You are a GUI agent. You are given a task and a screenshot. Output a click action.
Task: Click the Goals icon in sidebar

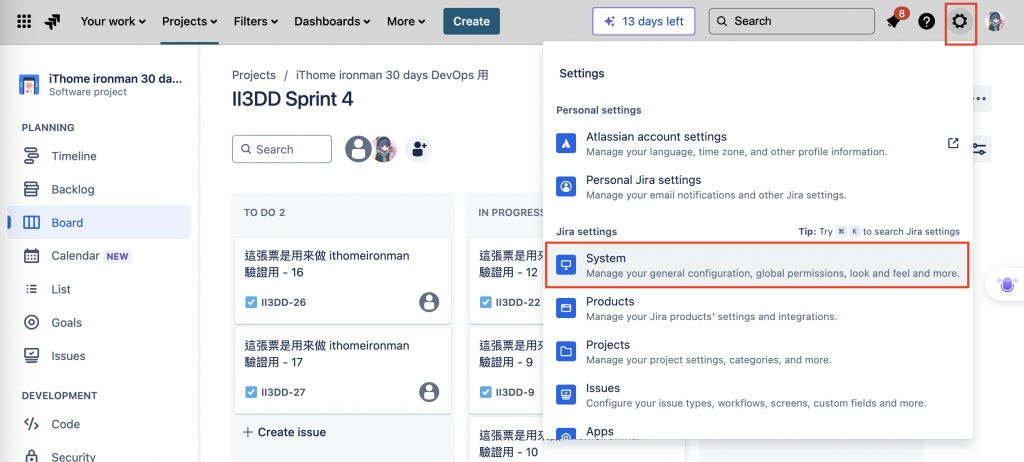coord(31,323)
